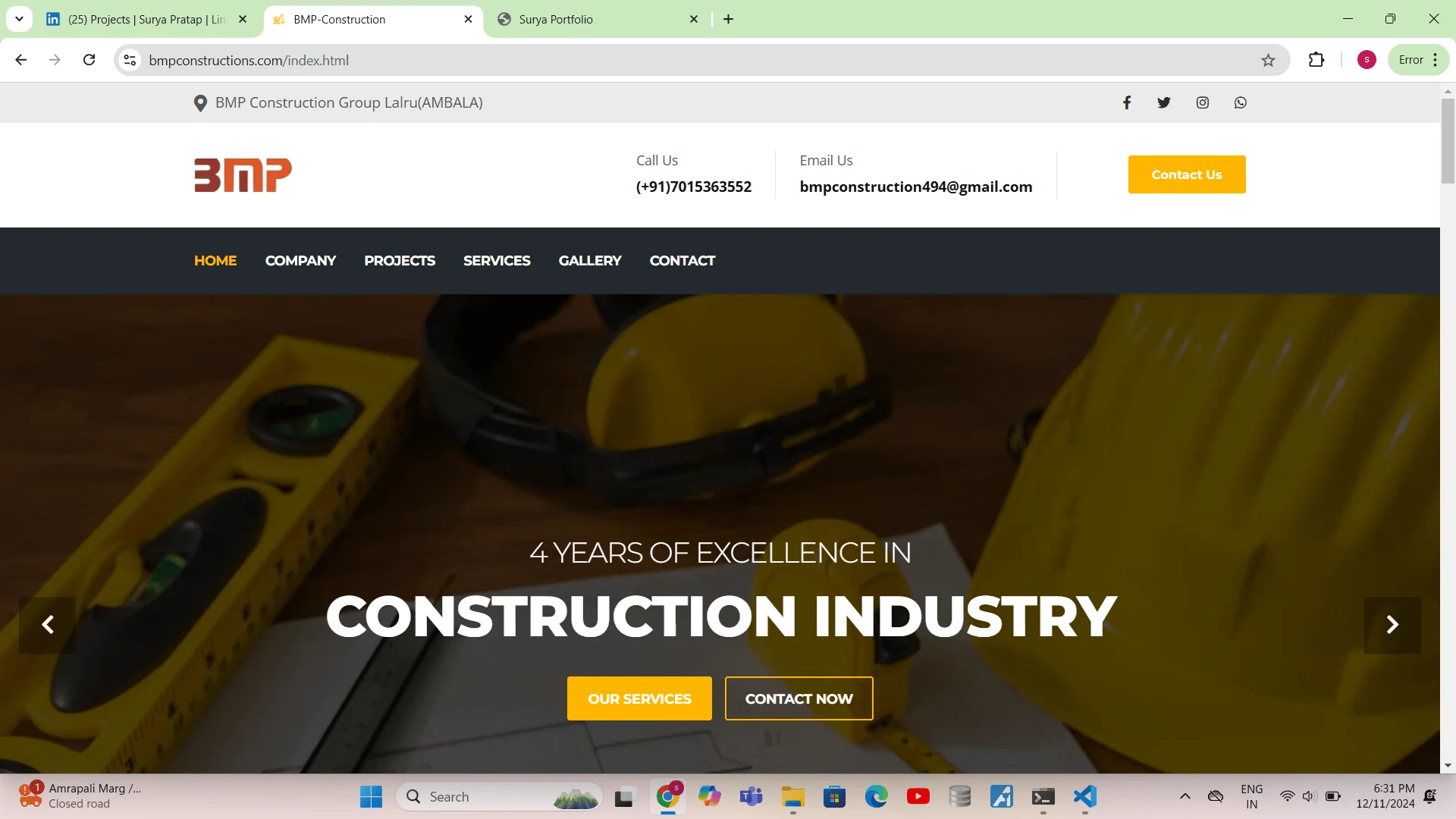Expand hidden icons in system tray
The width and height of the screenshot is (1456, 819).
pyautogui.click(x=1185, y=796)
